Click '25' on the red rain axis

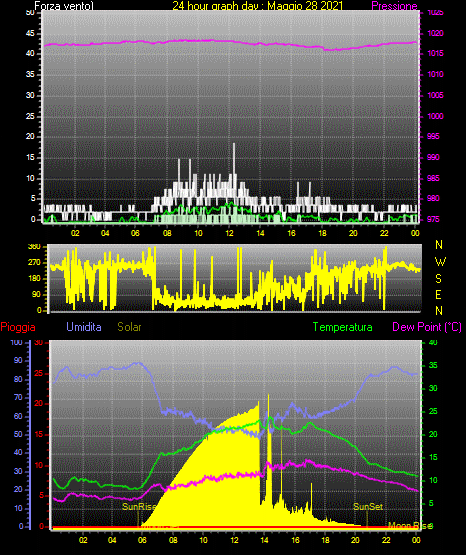tap(39, 373)
